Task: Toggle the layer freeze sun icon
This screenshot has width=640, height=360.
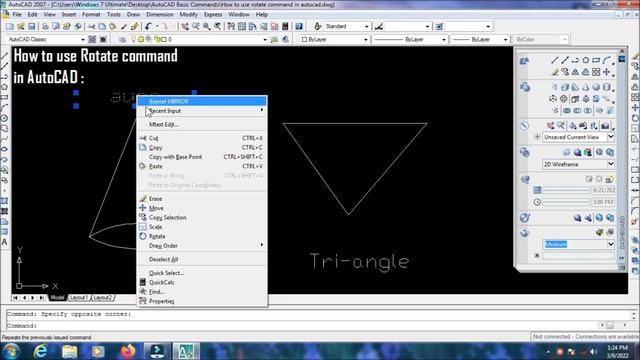Action: (x=141, y=40)
